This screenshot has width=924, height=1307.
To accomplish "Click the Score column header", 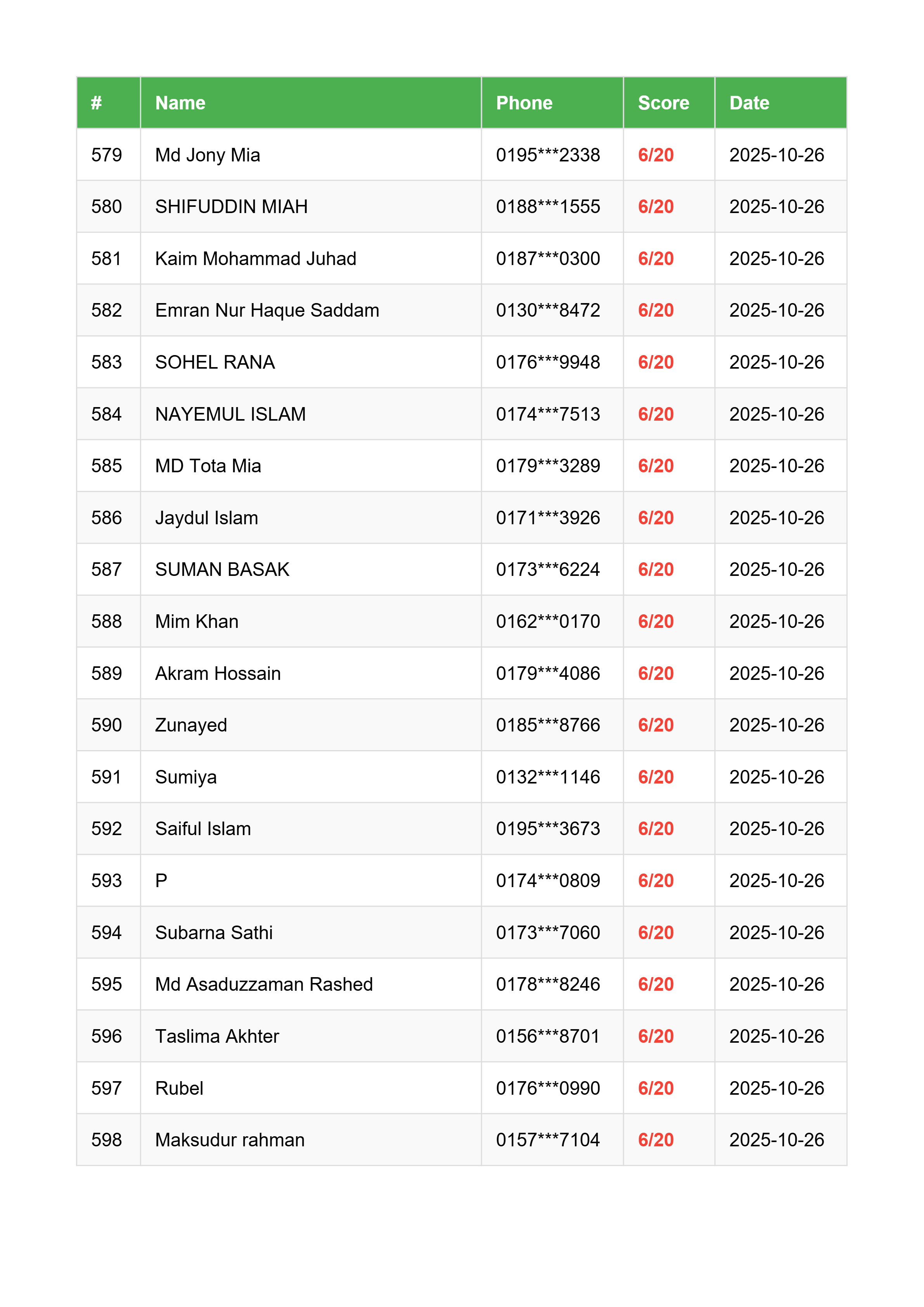I will click(663, 103).
